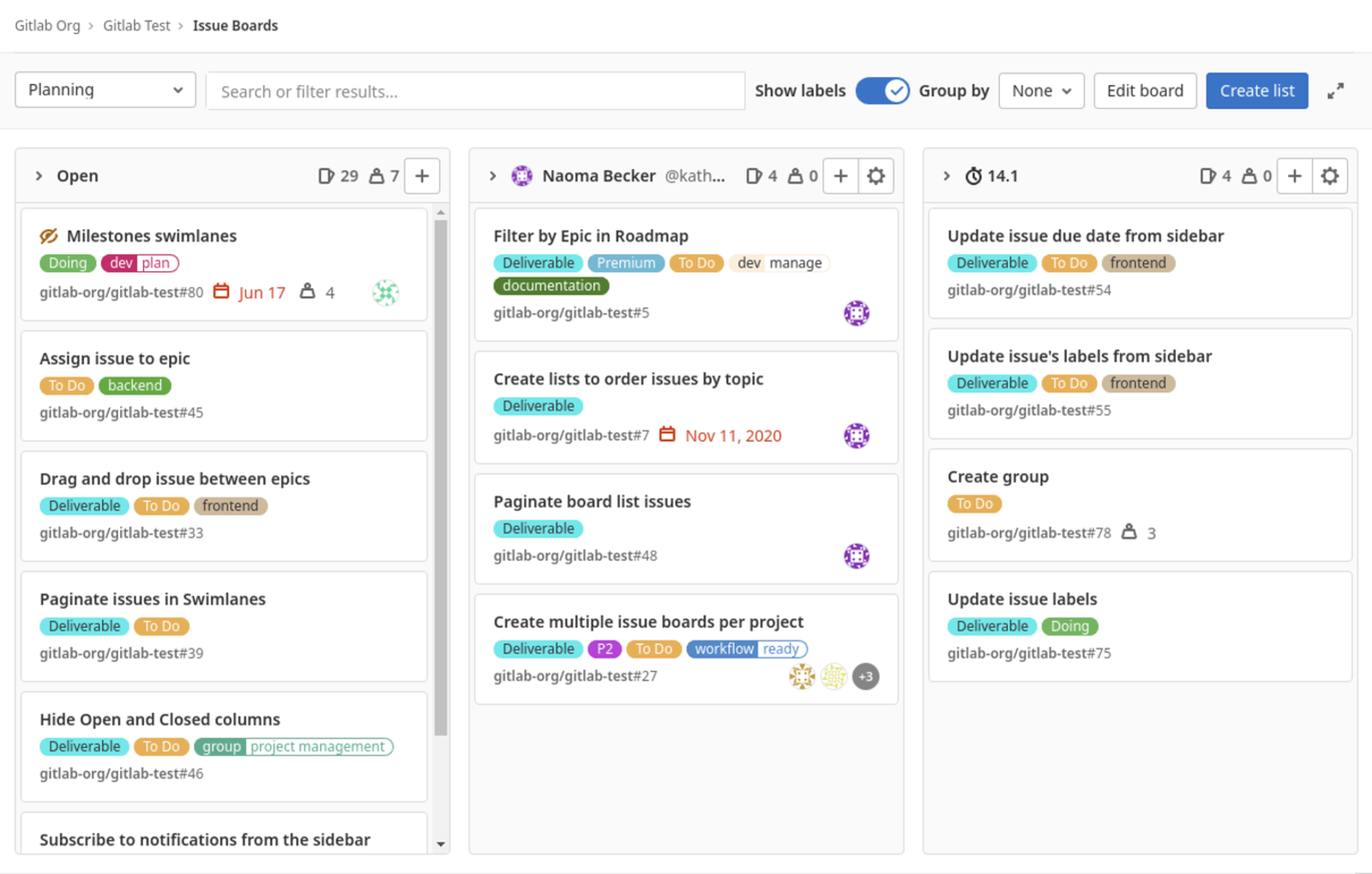Collapse the 14.1 milestone list

click(946, 175)
